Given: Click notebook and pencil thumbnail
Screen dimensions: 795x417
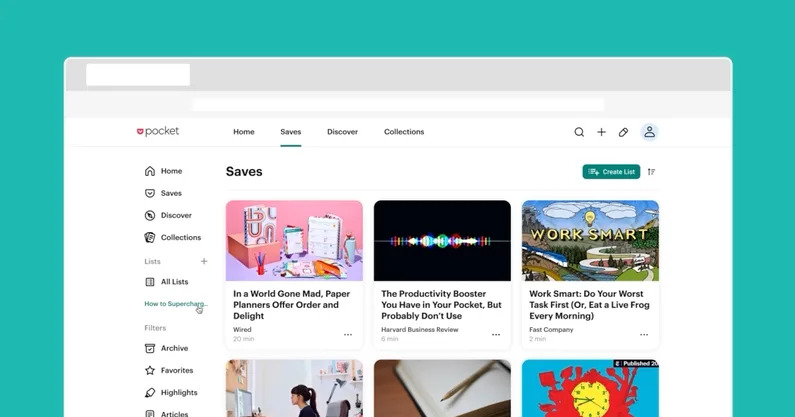Looking at the screenshot, I should [442, 389].
